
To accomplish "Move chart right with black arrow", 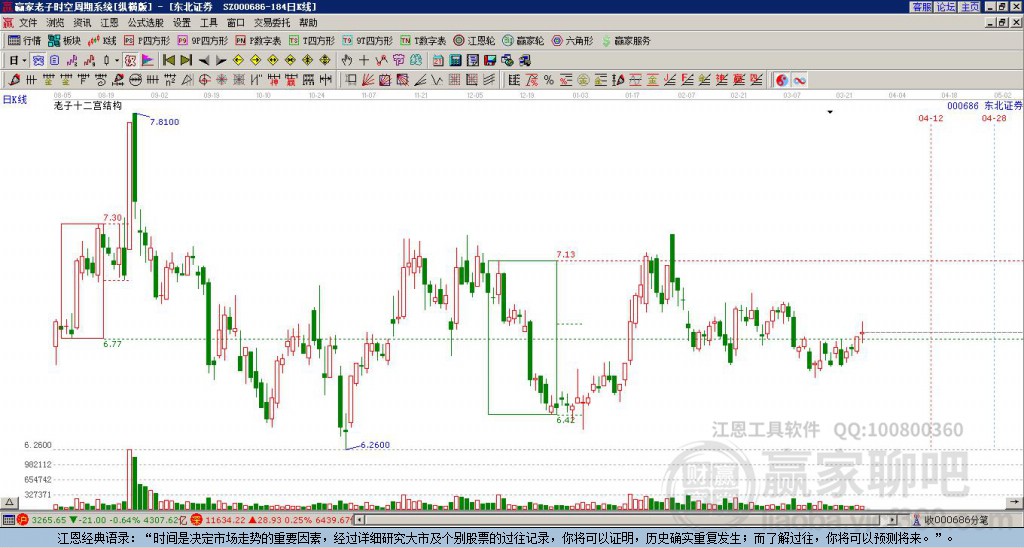I will [x=221, y=60].
